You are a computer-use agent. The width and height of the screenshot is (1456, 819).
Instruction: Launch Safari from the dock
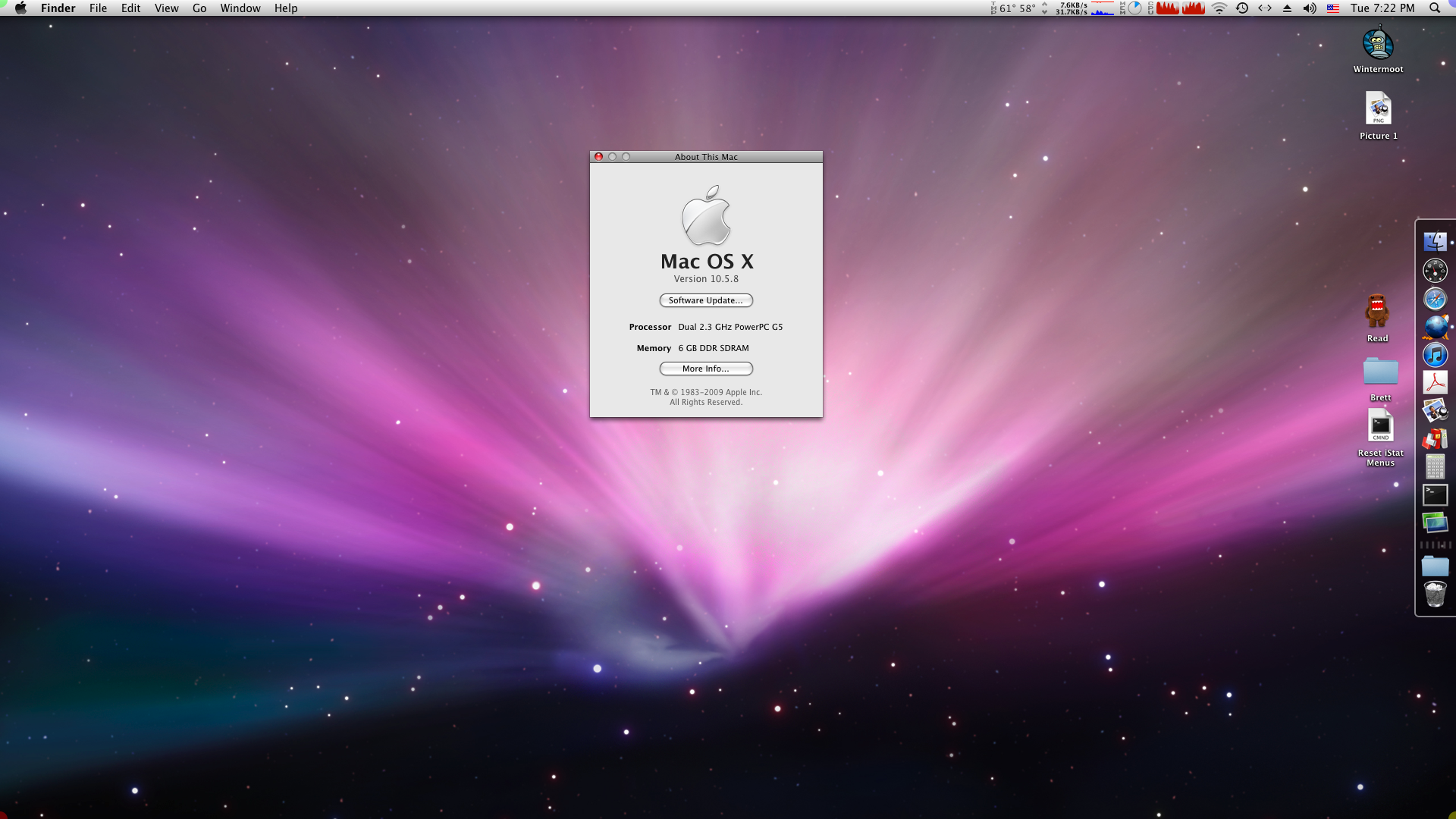[1435, 299]
